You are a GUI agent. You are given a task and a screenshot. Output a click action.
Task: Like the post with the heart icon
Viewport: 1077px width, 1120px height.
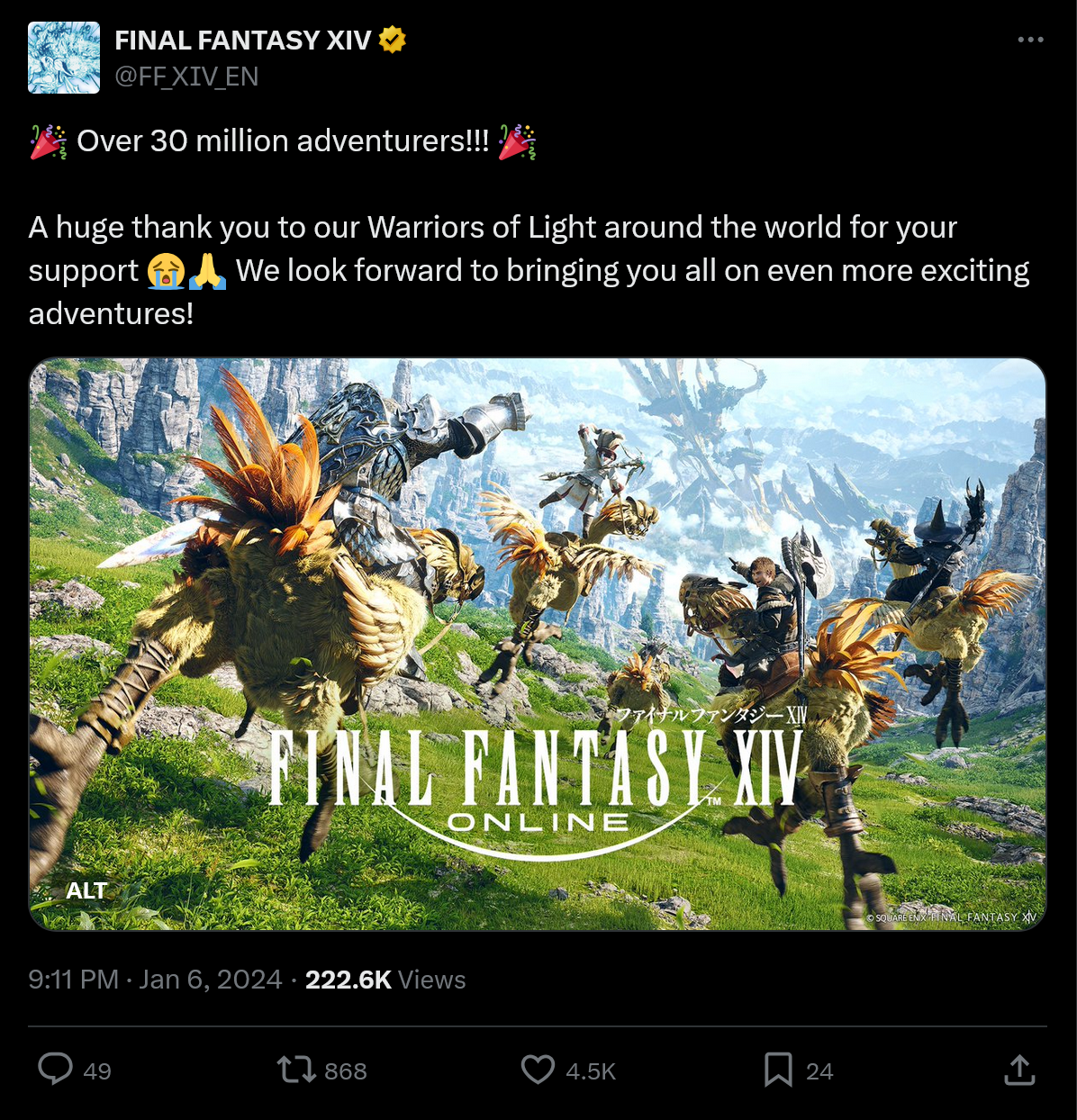click(x=538, y=1070)
